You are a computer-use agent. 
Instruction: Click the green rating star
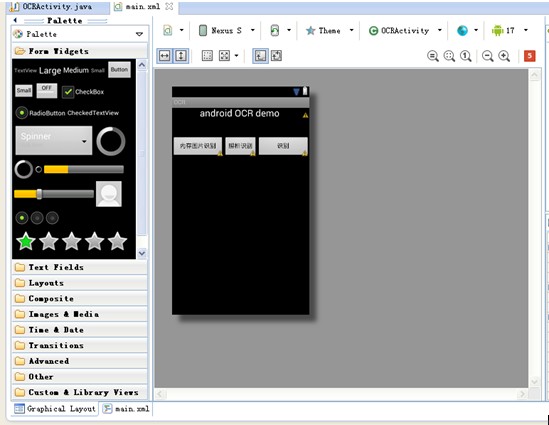click(26, 242)
